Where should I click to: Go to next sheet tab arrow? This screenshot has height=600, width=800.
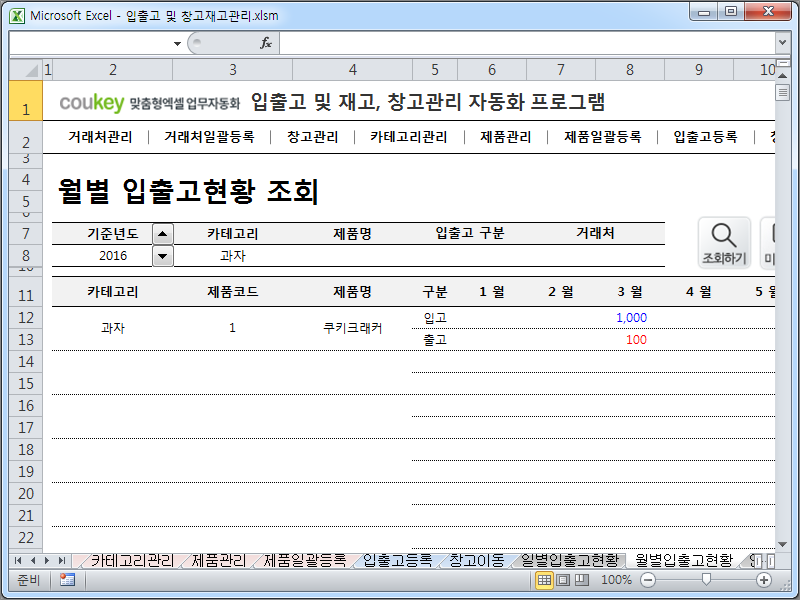47,561
